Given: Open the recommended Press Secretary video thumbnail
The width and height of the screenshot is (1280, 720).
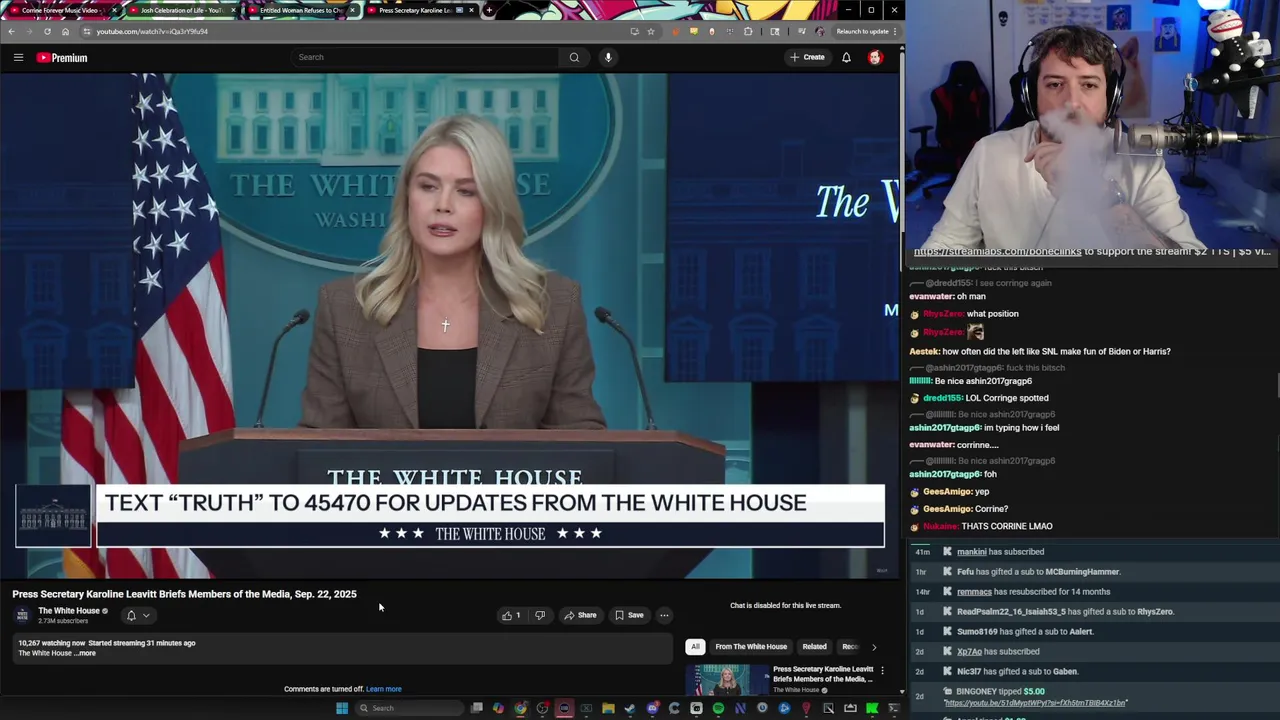Looking at the screenshot, I should pyautogui.click(x=728, y=680).
